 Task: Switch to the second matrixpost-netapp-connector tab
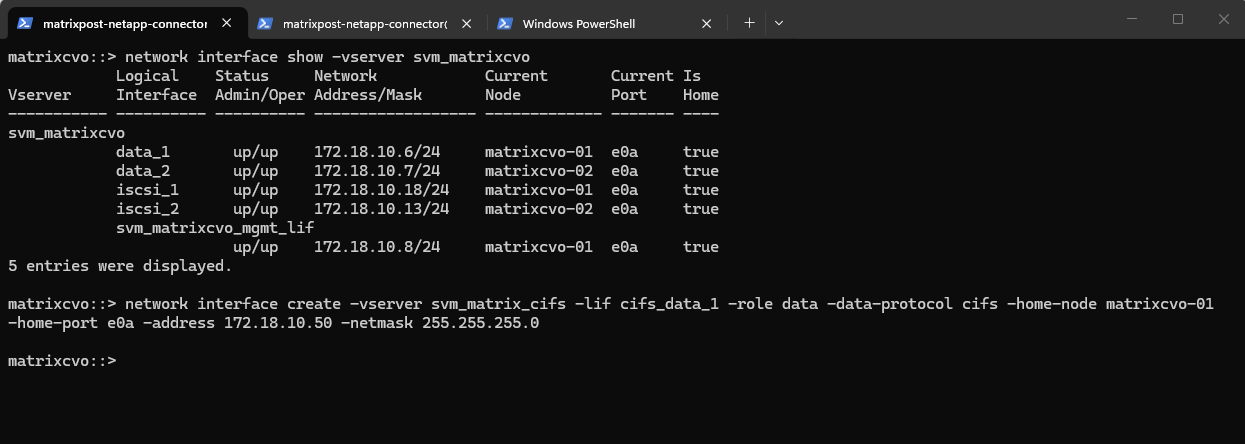(x=365, y=23)
